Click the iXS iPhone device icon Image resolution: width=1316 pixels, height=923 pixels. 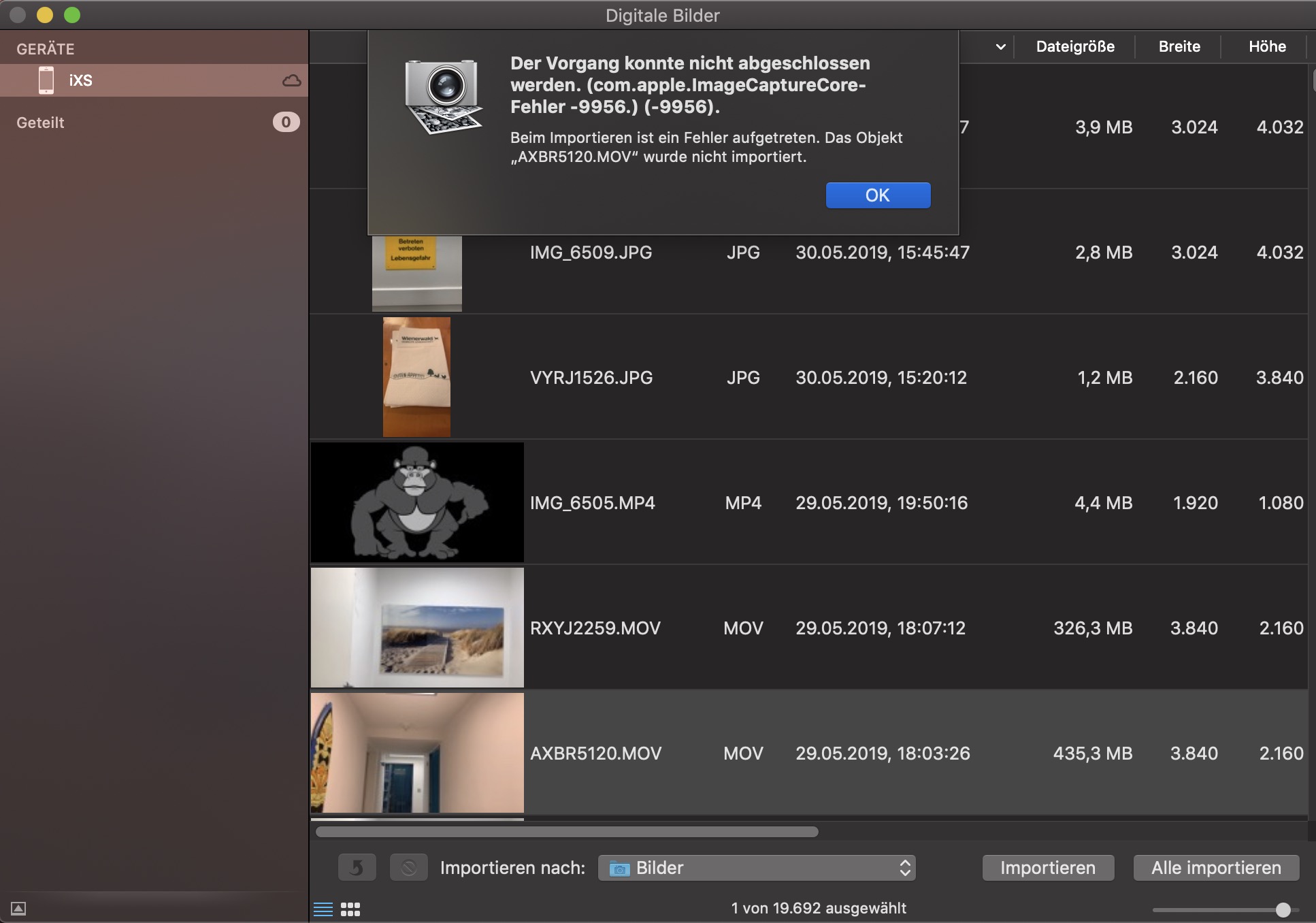pos(46,80)
